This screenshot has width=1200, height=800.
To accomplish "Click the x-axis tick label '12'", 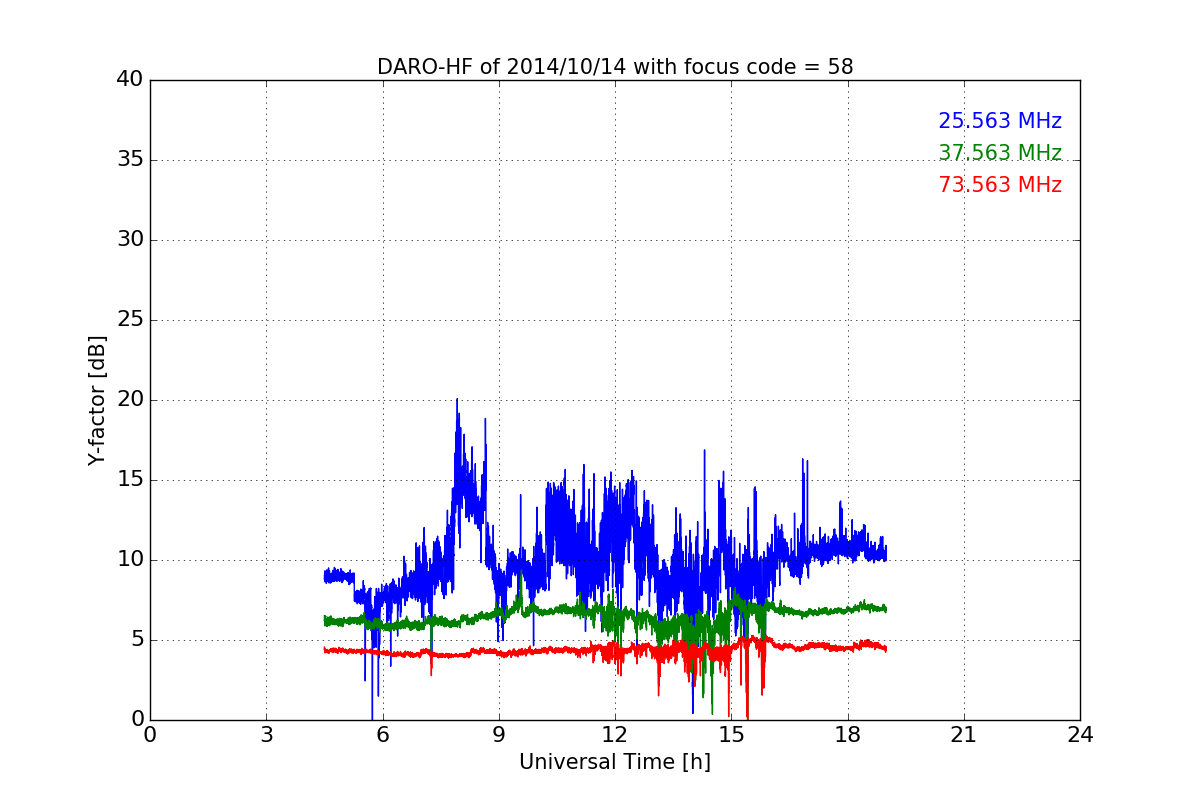I will 615,734.
